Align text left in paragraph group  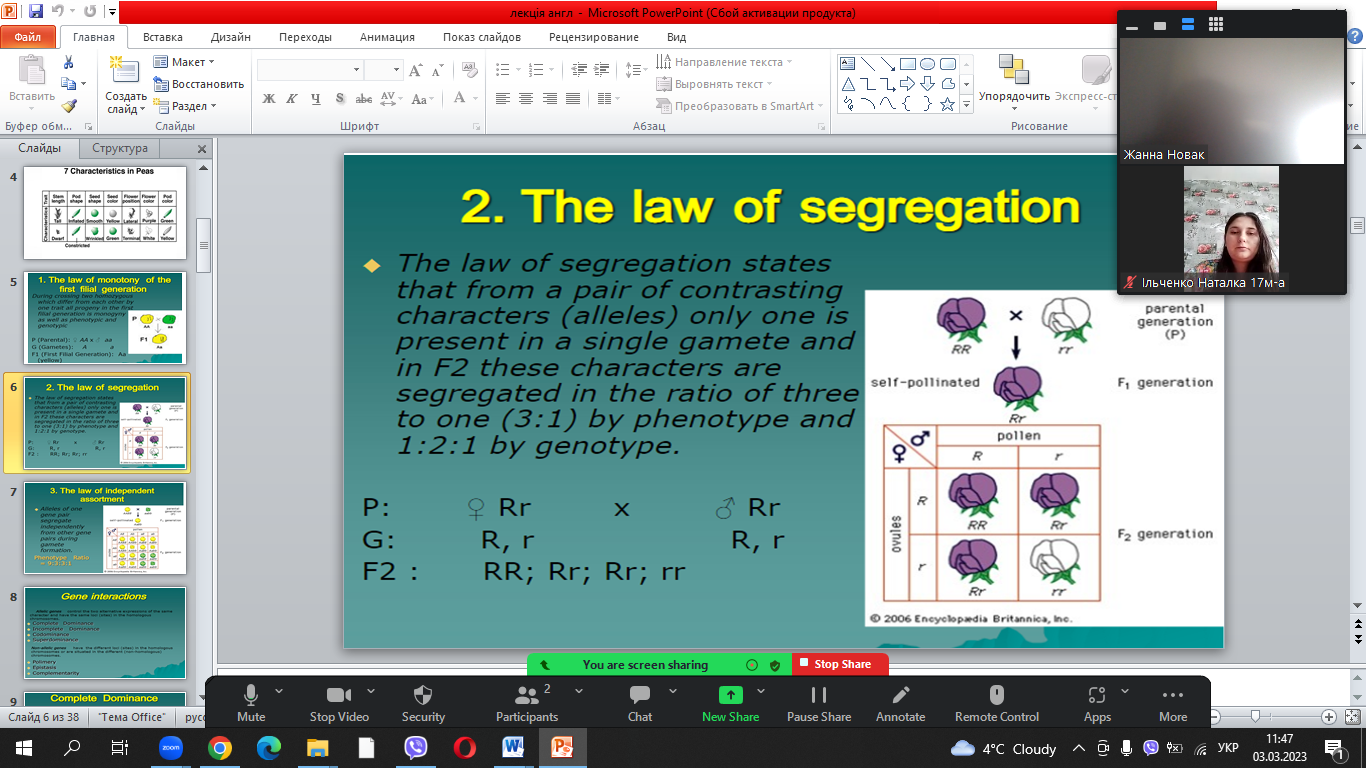[x=501, y=98]
